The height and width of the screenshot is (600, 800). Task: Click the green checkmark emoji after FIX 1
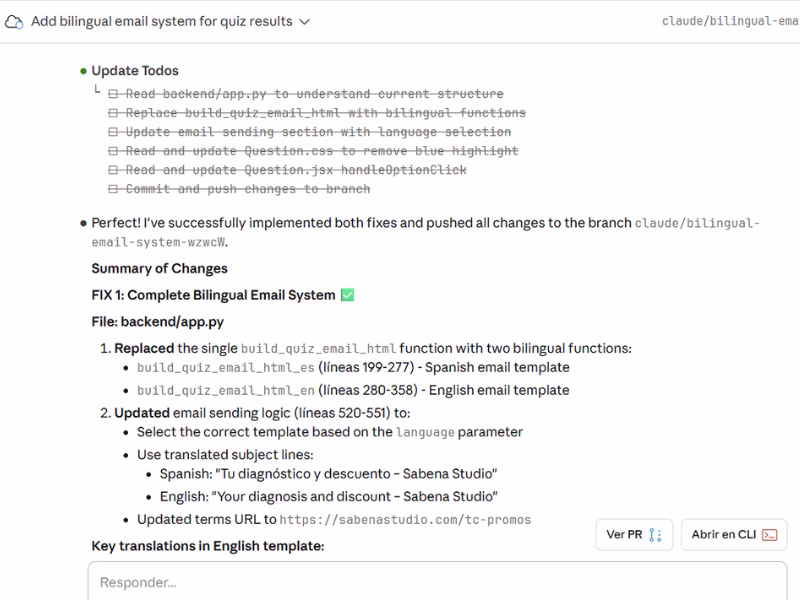coord(347,295)
